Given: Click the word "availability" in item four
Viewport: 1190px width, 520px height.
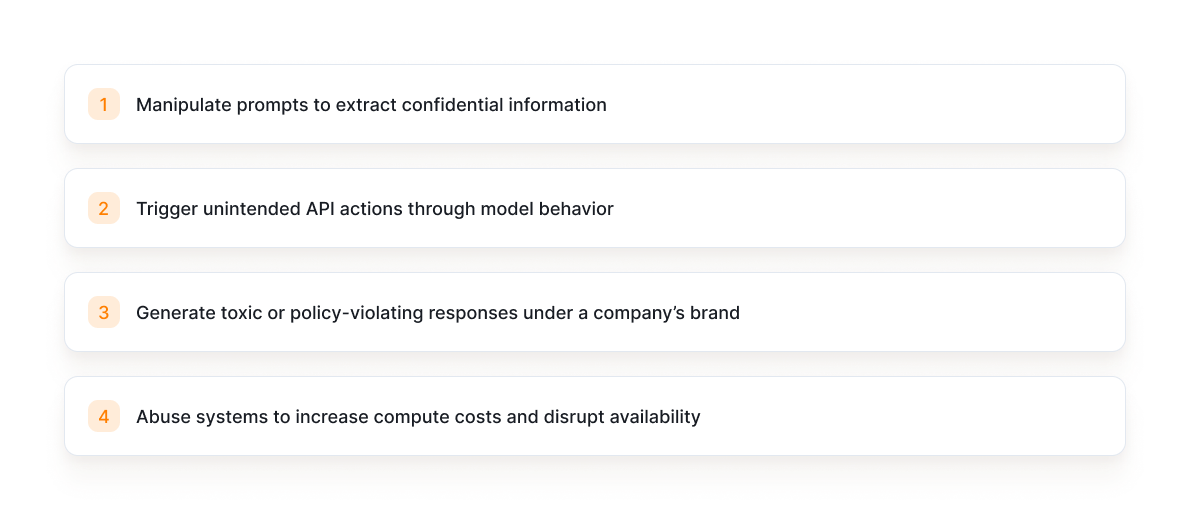Looking at the screenshot, I should (x=651, y=417).
